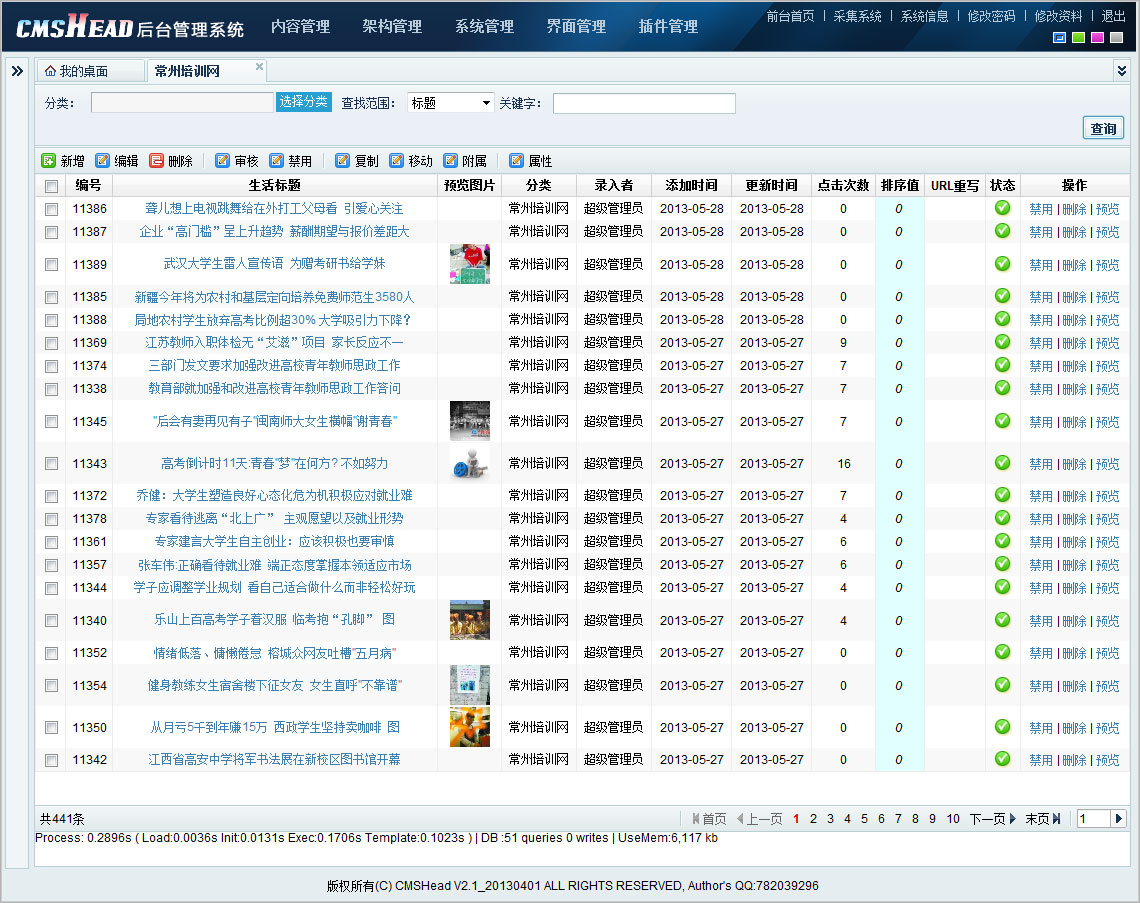Screen dimensions: 1140x903
Task: Open the 查找范围 dropdown showing 标题
Action: [x=451, y=103]
